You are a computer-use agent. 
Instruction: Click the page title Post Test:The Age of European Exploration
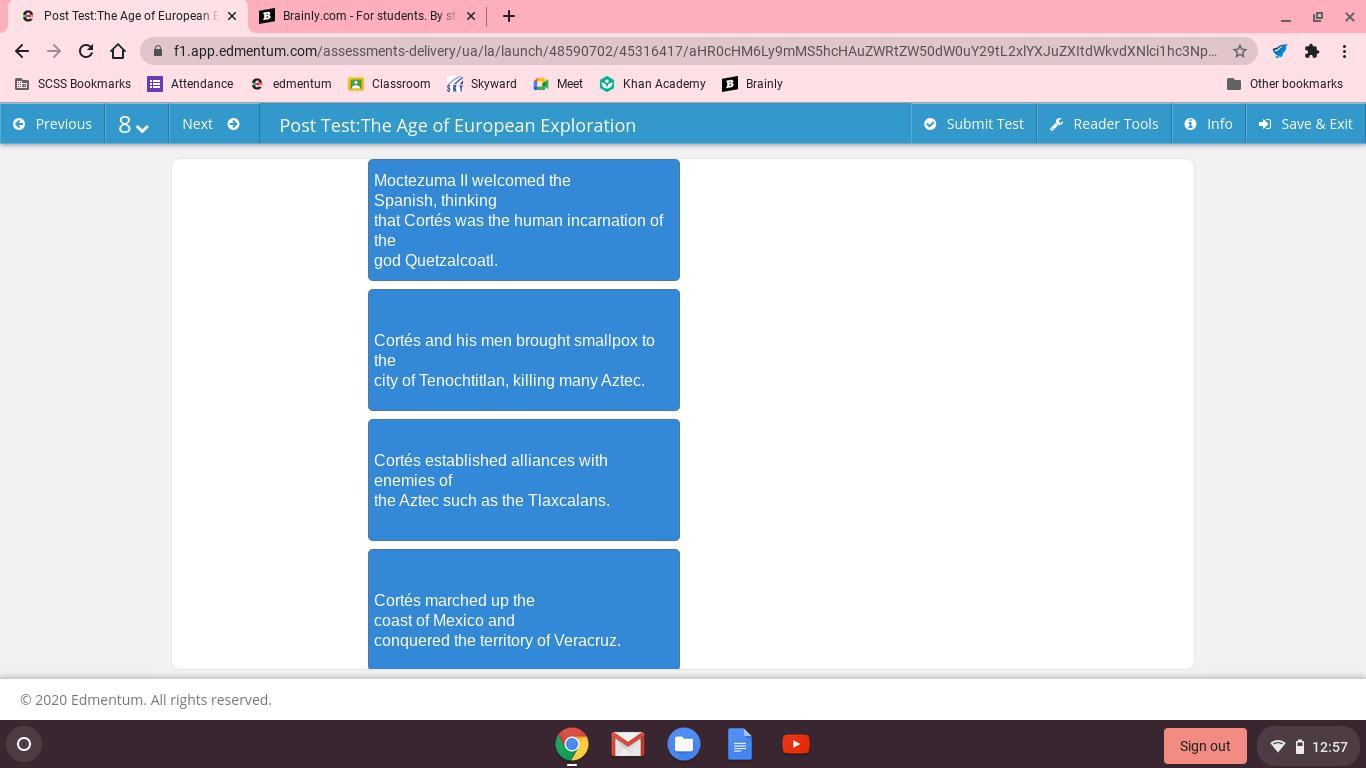click(x=457, y=125)
